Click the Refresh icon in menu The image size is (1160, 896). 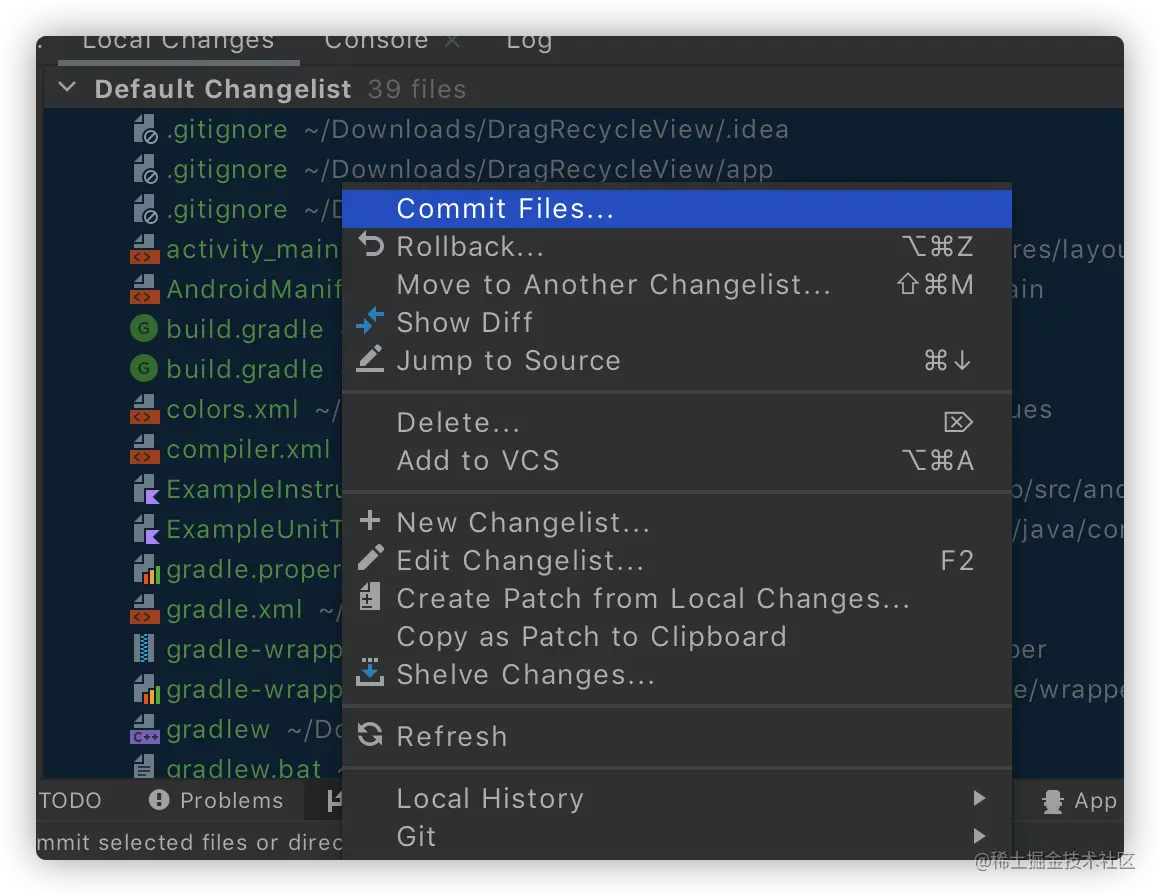tap(370, 735)
